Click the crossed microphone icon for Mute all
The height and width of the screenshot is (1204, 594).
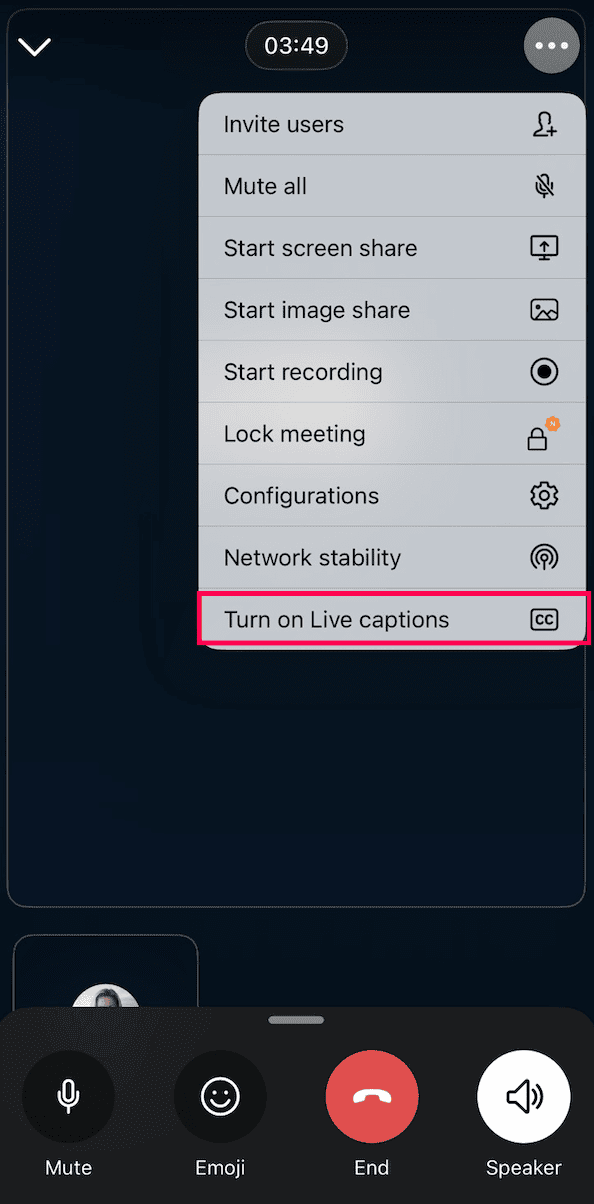click(544, 186)
